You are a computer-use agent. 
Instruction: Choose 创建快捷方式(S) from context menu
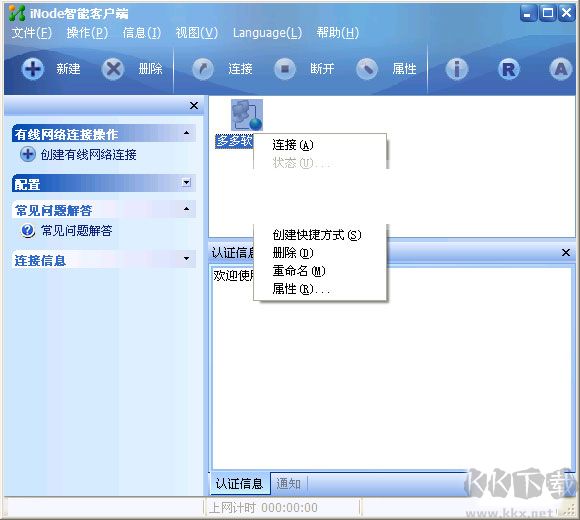pos(317,235)
